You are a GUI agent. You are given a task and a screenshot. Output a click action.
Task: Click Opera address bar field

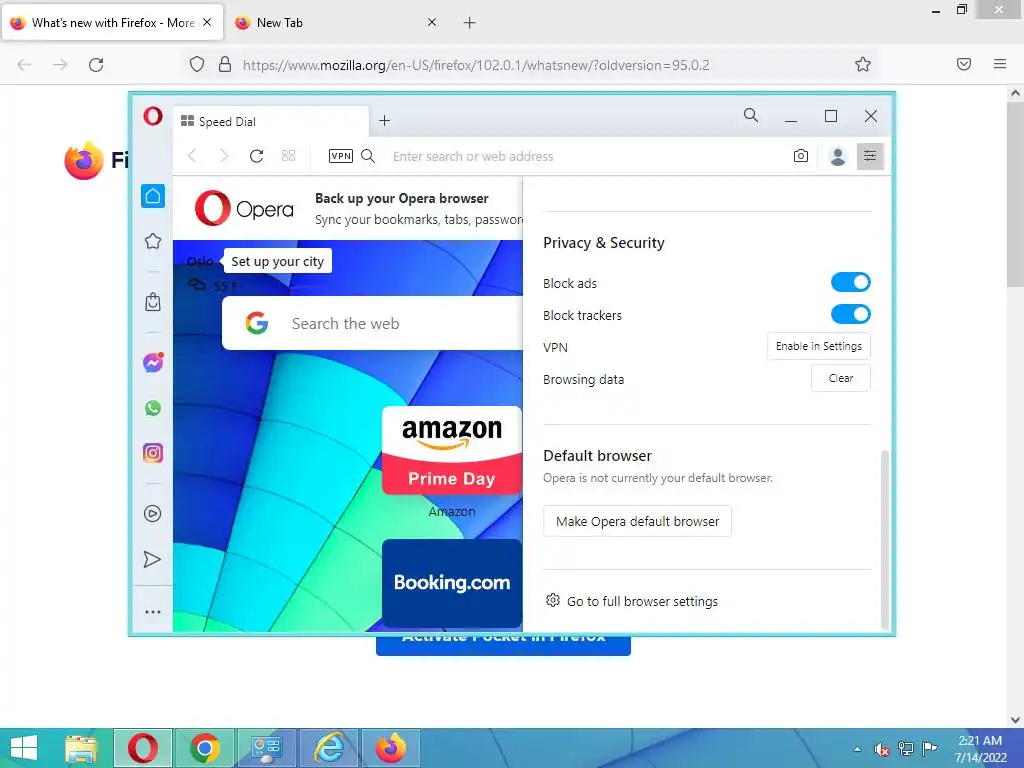click(x=588, y=156)
